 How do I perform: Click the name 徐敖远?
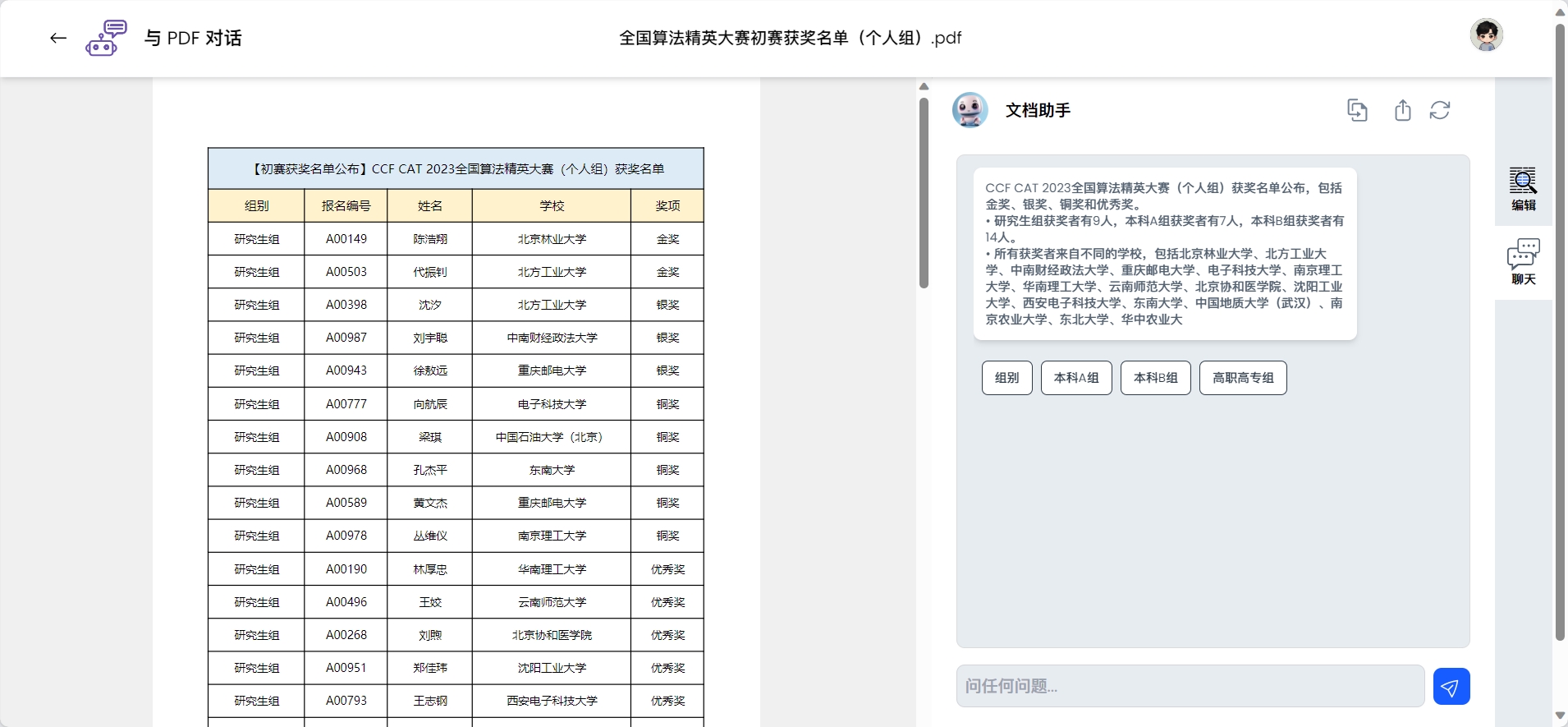(x=430, y=370)
